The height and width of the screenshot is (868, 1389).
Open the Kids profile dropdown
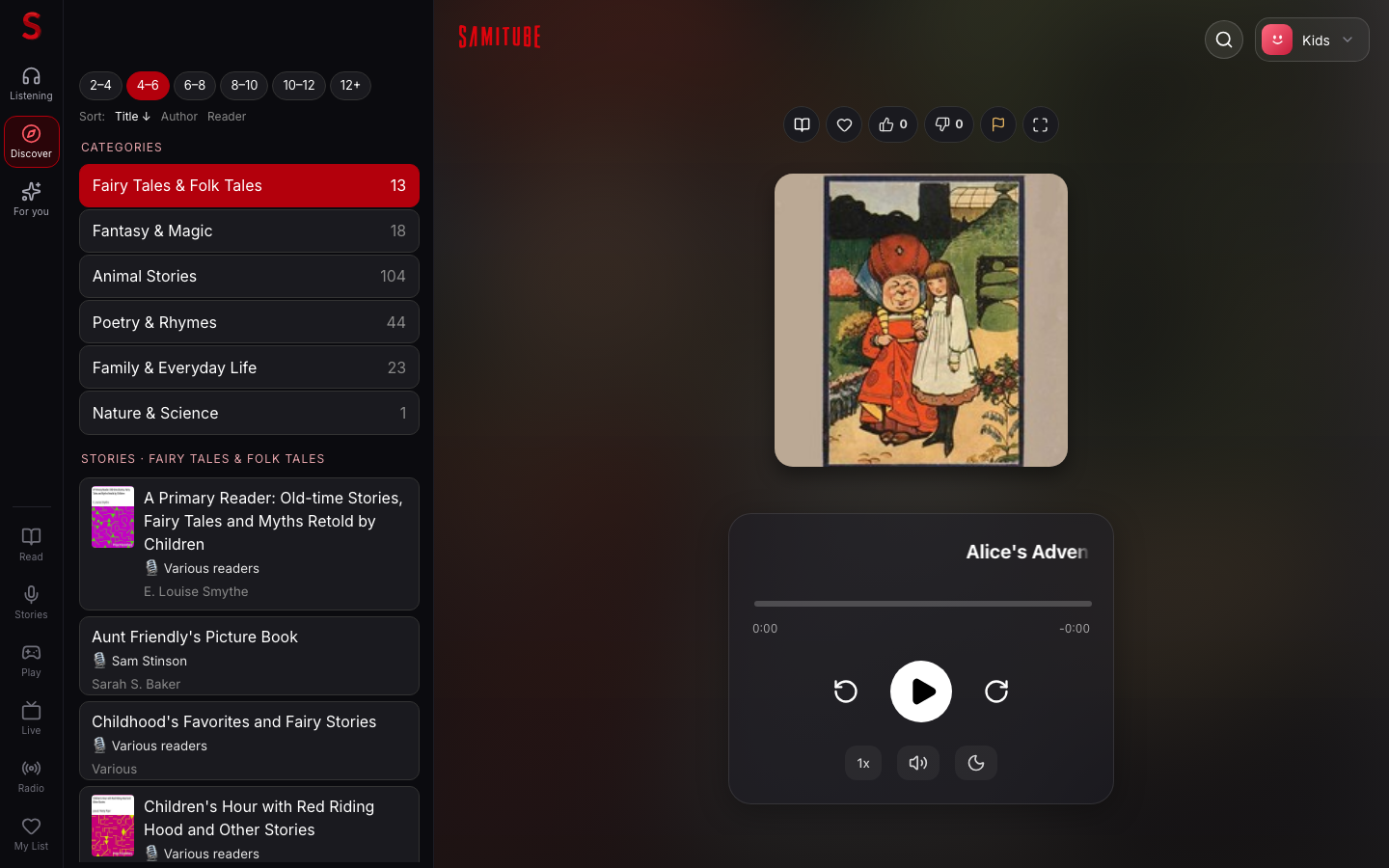click(1312, 40)
